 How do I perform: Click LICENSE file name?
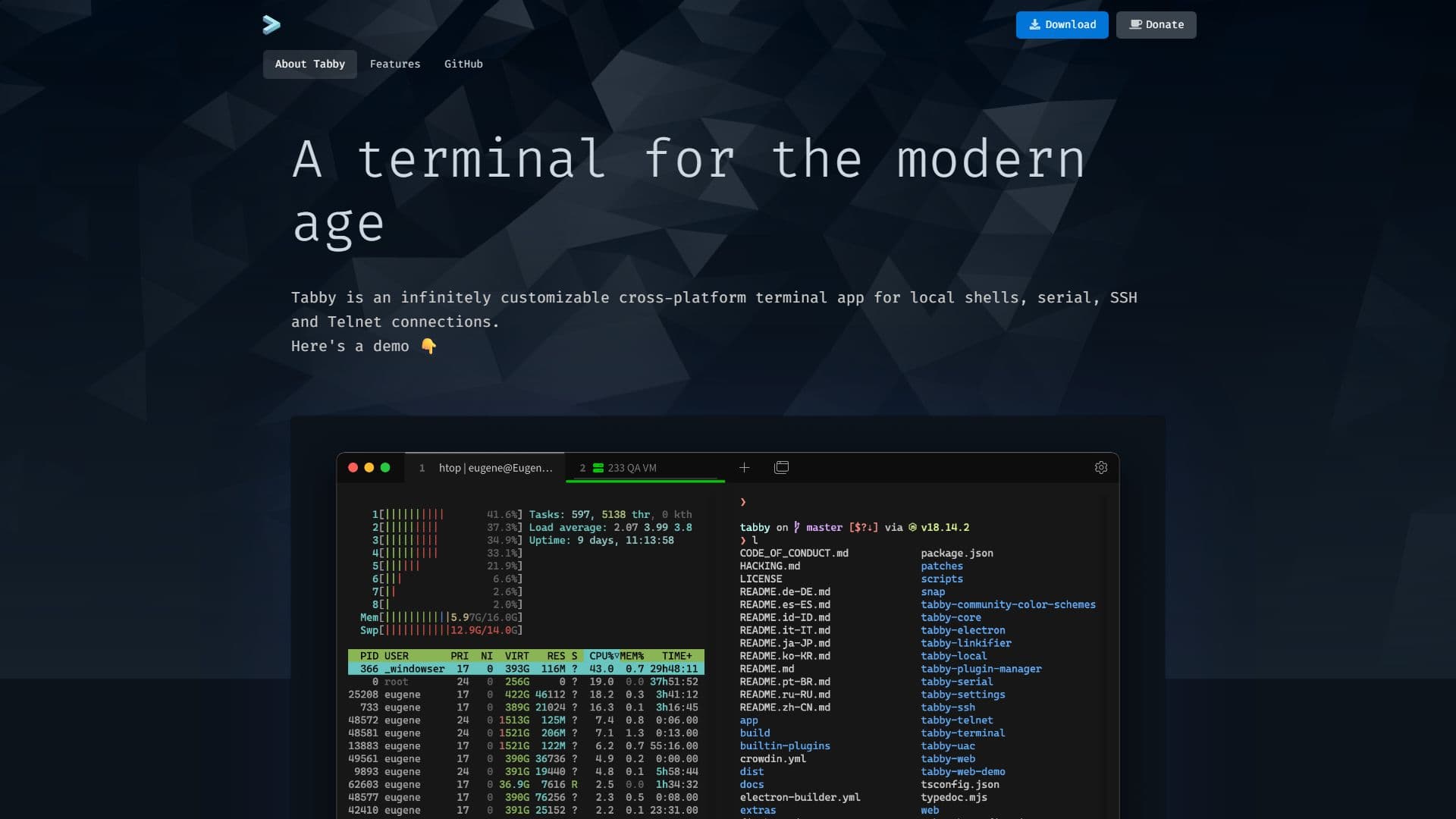tap(761, 579)
